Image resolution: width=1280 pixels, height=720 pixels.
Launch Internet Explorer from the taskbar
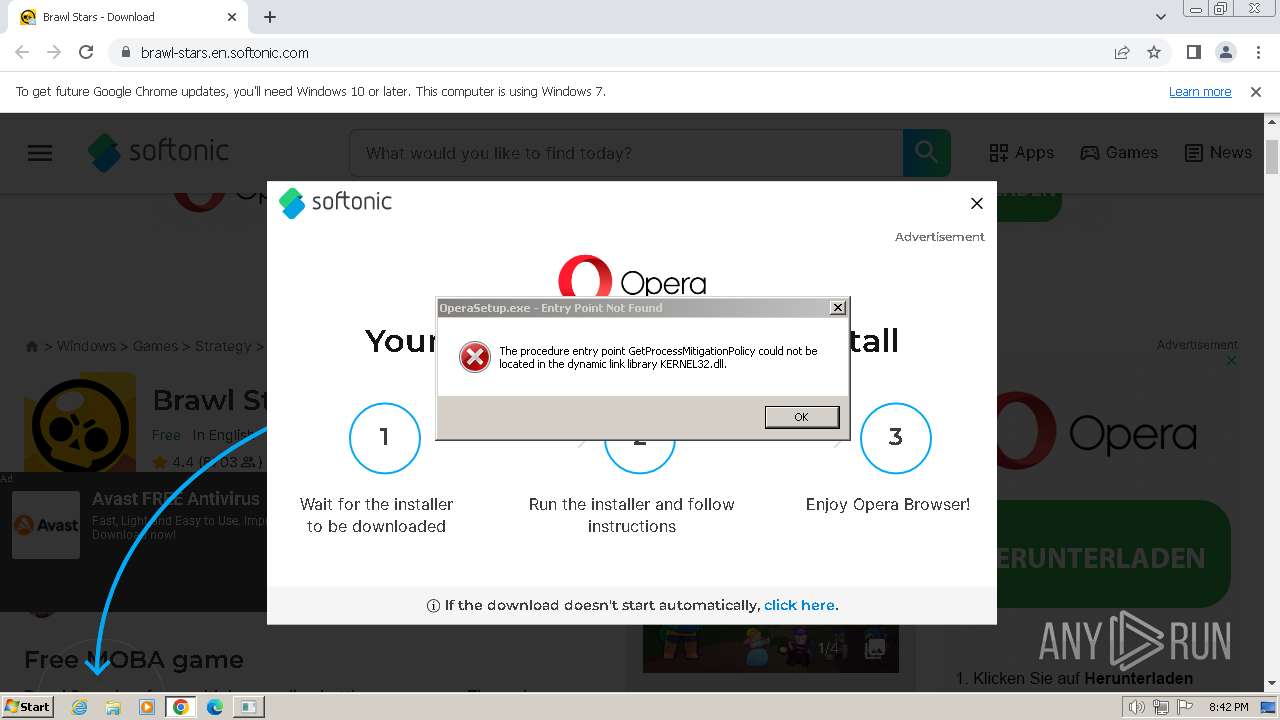[79, 707]
